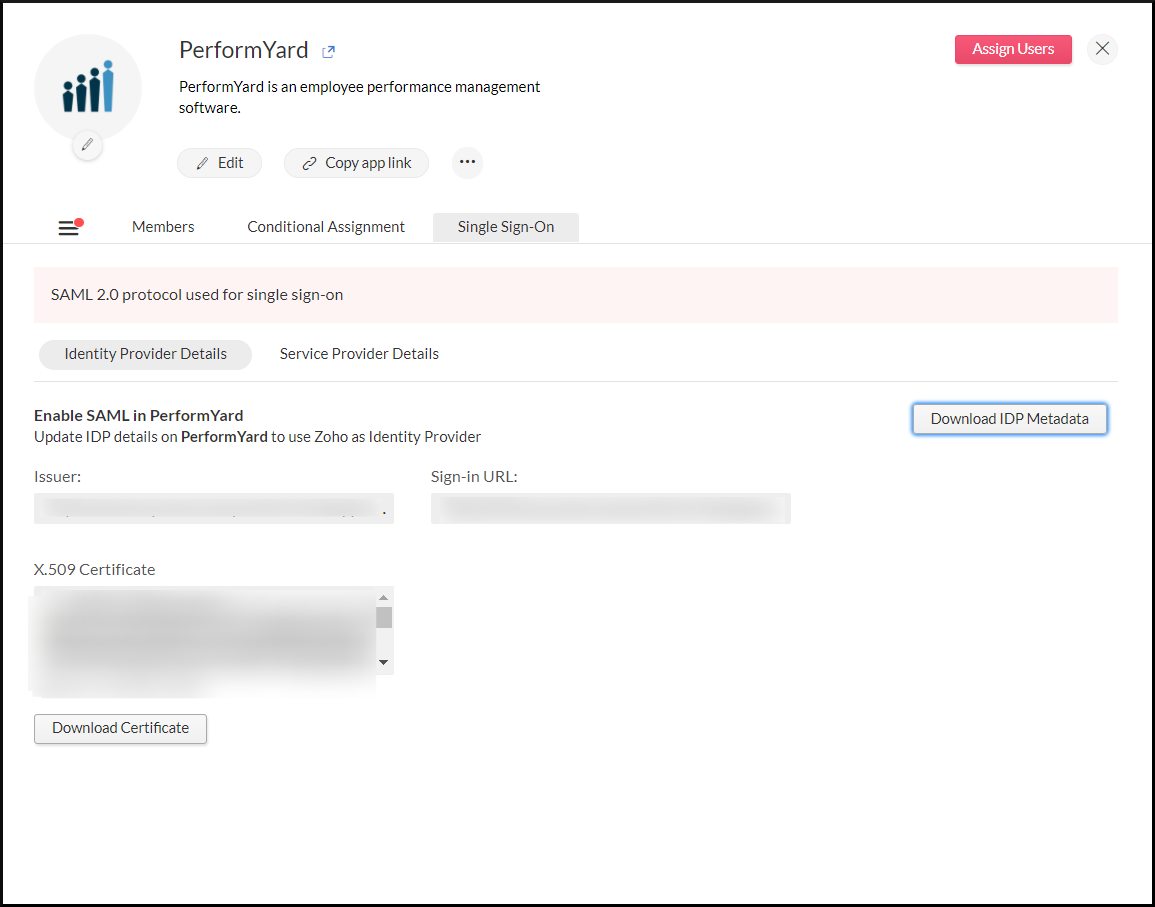This screenshot has width=1155, height=907.
Task: Open PerformYard via the external link icon
Action: click(x=327, y=50)
